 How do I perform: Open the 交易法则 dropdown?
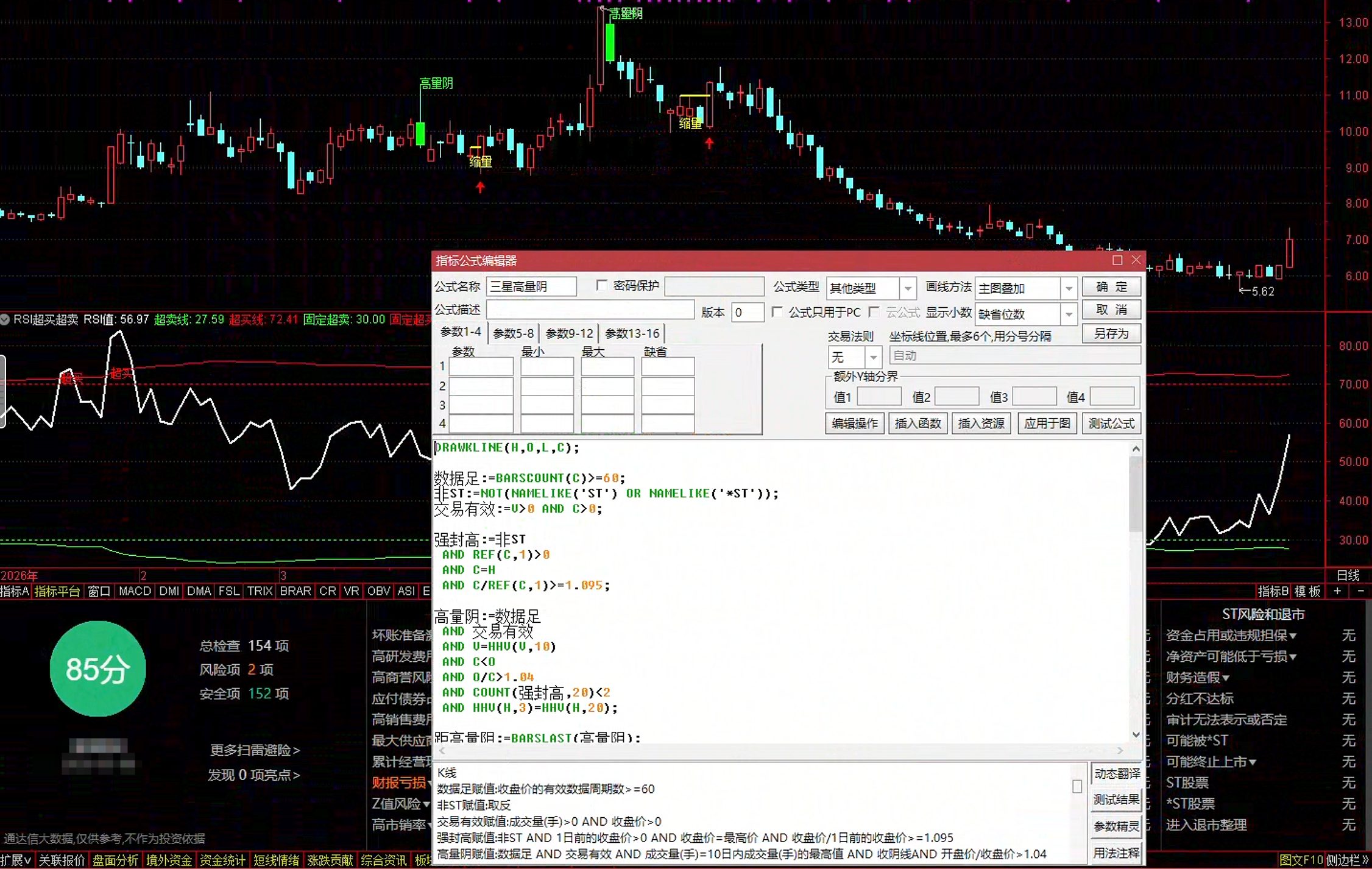point(874,356)
